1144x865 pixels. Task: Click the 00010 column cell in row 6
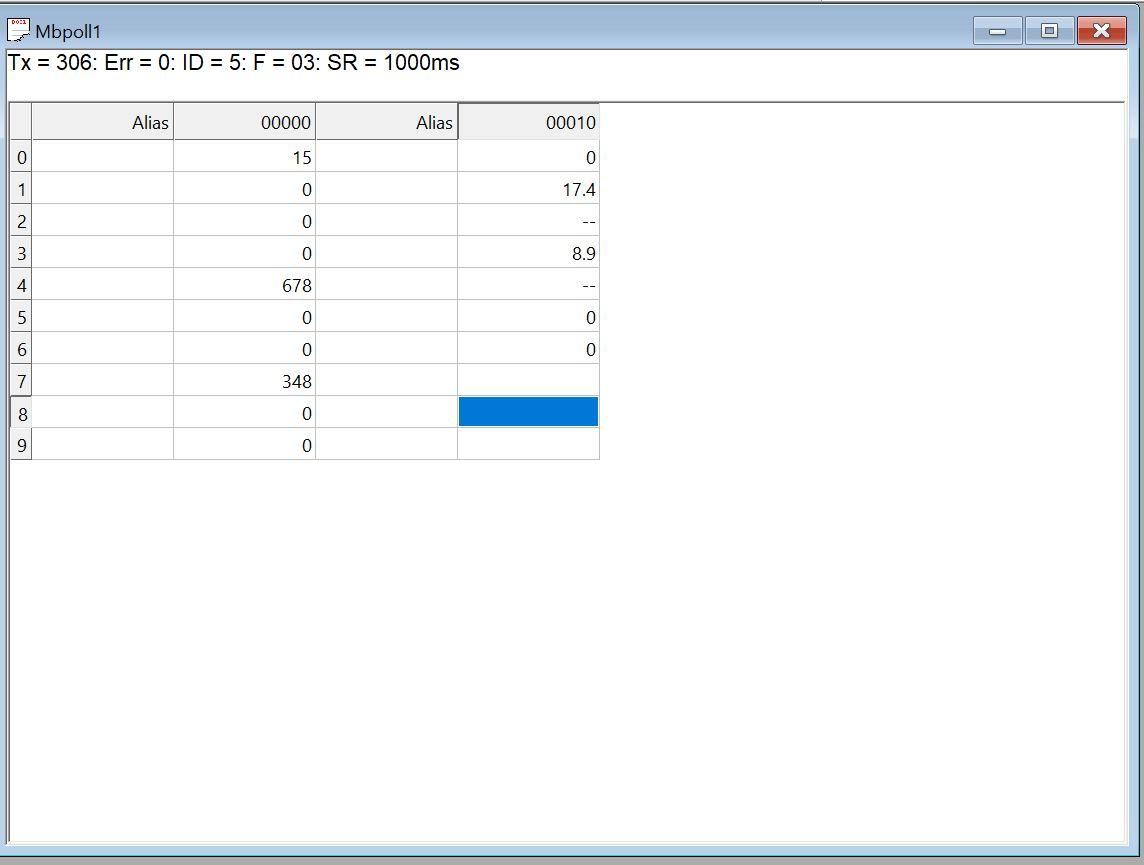pos(529,349)
